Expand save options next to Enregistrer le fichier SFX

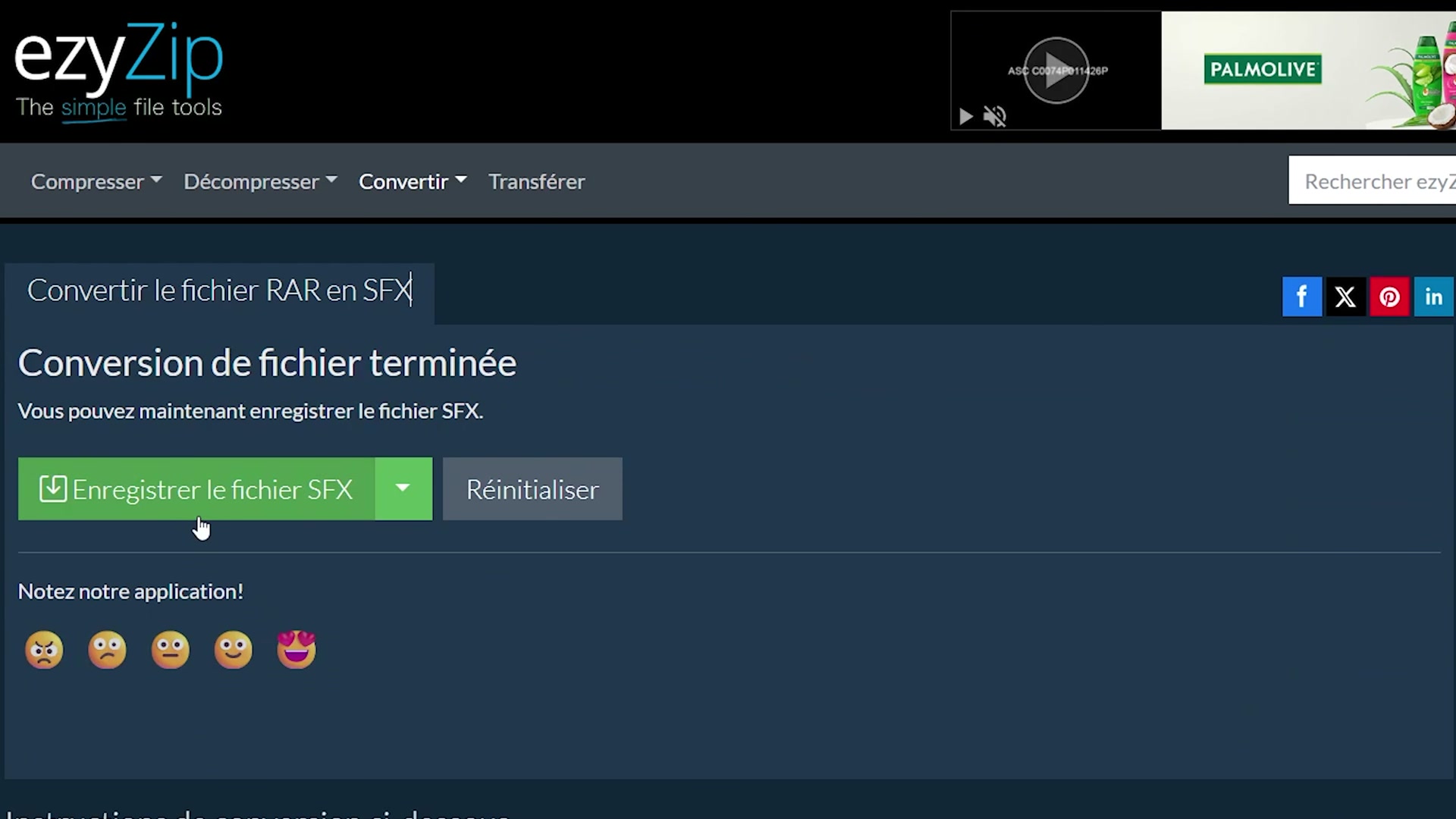point(403,488)
